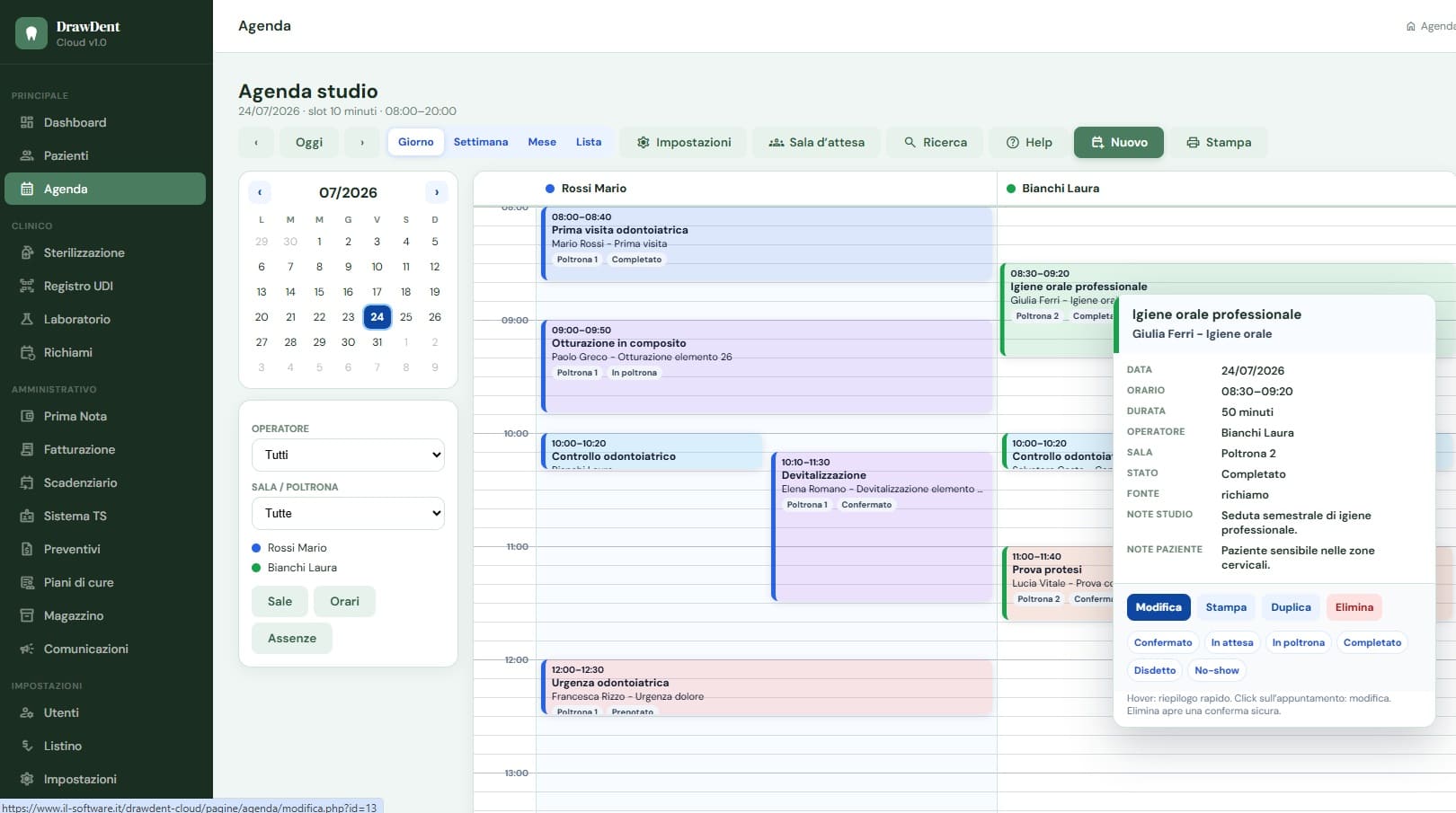The width and height of the screenshot is (1456, 813).
Task: Set status to Confermato in popup
Action: 1163,642
